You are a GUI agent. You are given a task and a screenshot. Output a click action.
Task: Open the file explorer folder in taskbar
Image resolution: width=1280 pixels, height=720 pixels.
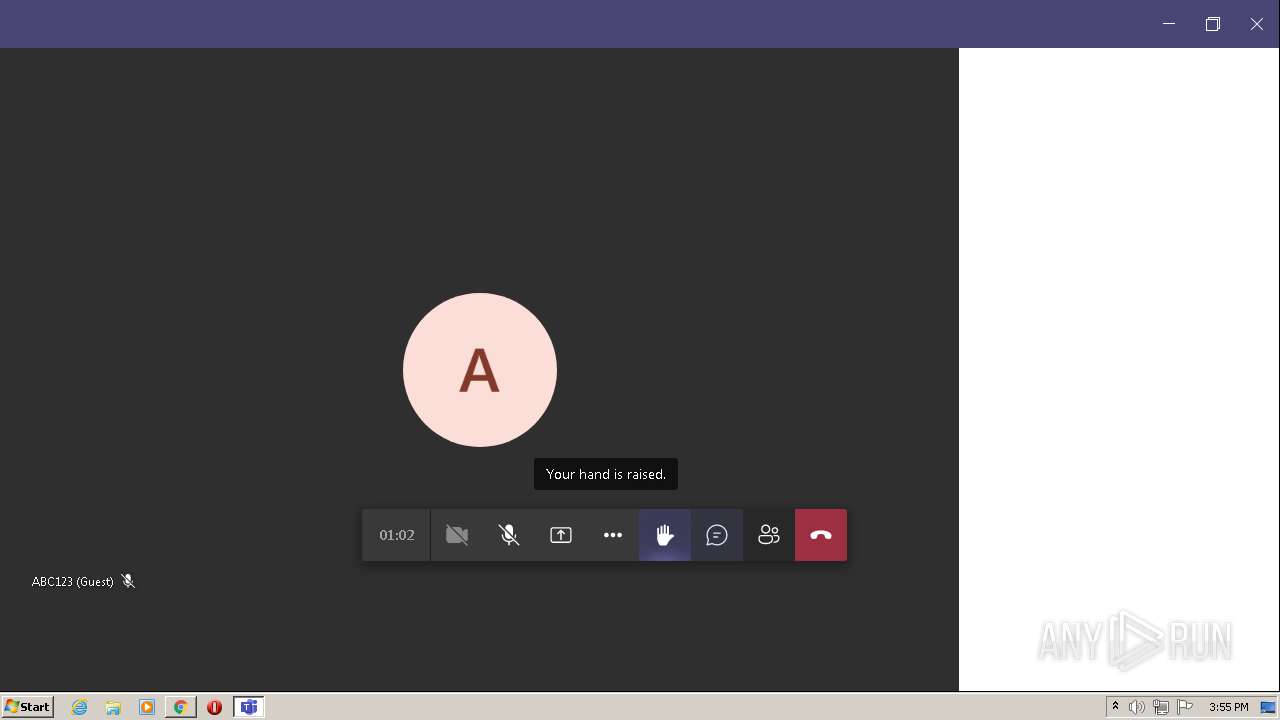click(113, 707)
